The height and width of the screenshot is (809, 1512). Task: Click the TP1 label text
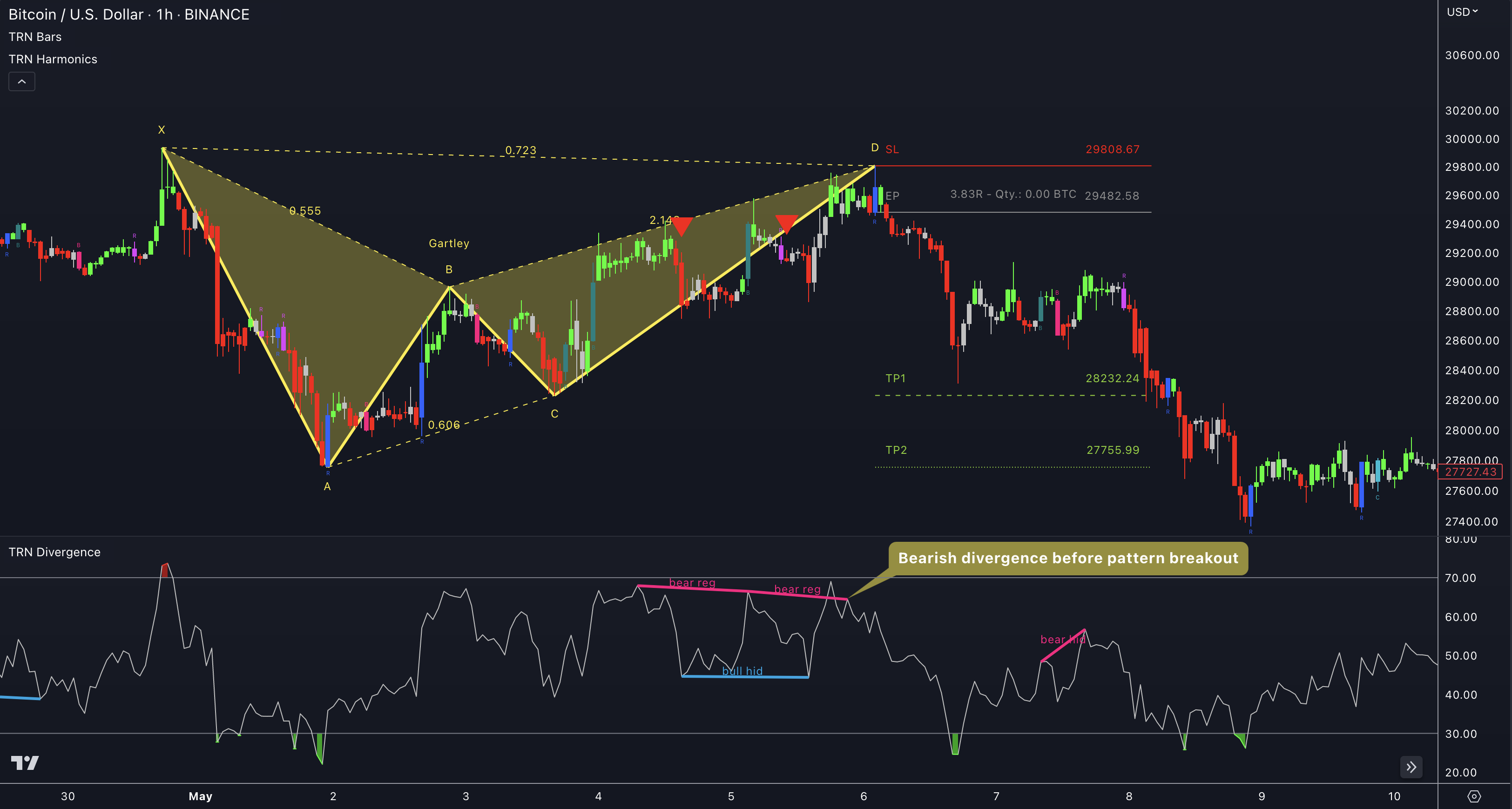click(896, 378)
